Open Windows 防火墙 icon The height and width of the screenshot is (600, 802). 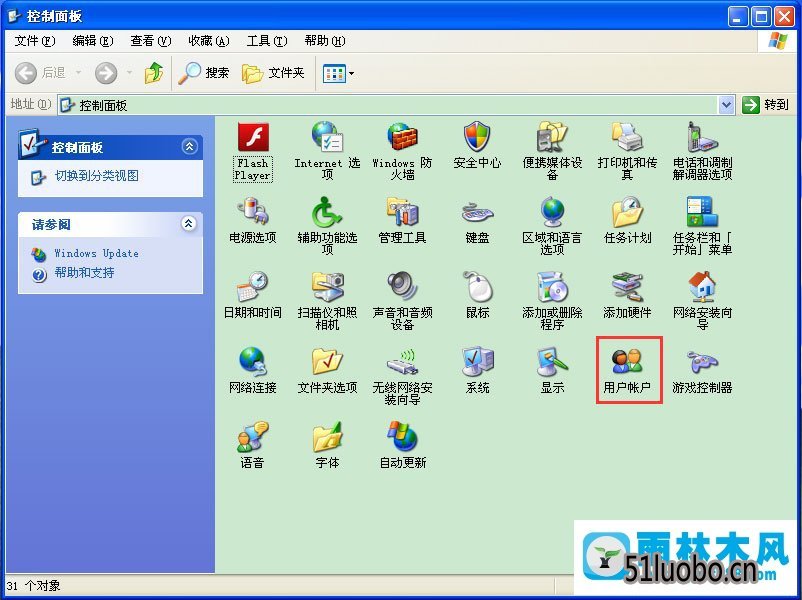click(x=403, y=151)
